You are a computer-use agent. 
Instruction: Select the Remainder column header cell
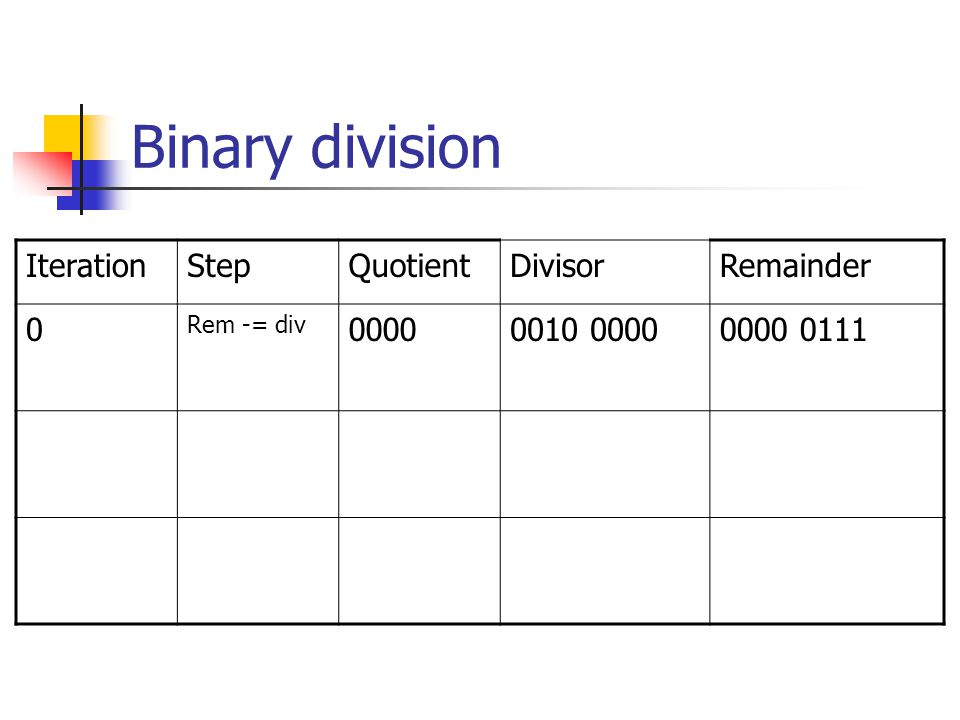(x=827, y=272)
